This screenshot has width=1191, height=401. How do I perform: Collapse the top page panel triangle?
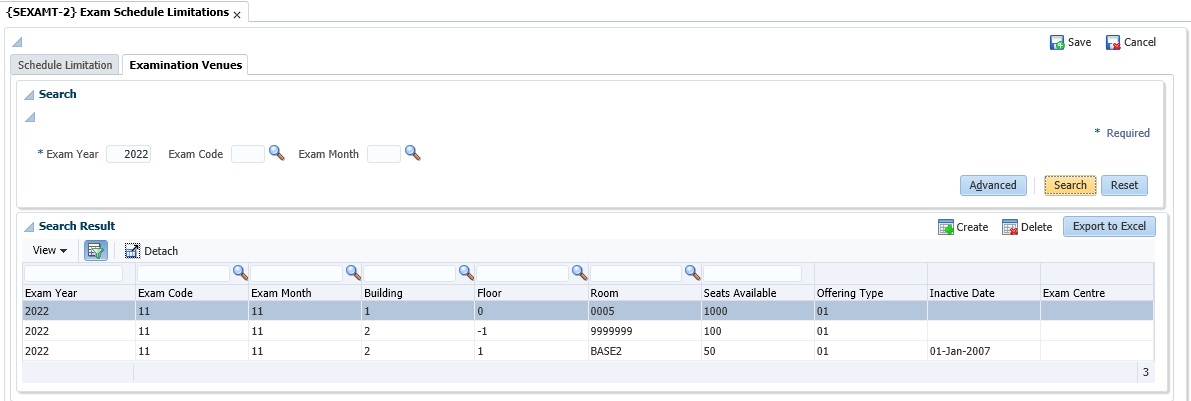point(17,42)
